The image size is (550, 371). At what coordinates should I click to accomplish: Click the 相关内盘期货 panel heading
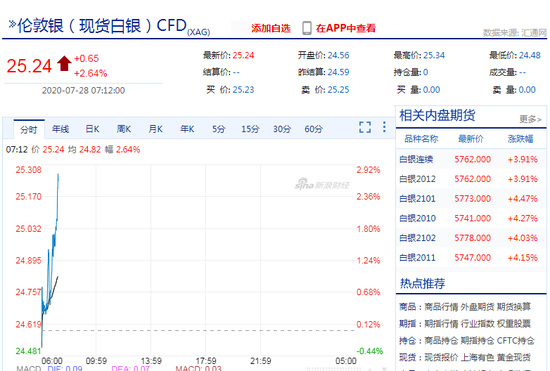click(437, 115)
